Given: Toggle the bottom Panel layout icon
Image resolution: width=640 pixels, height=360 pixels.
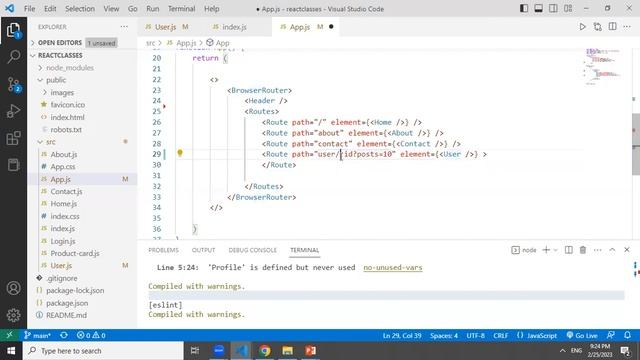Looking at the screenshot, I should coord(538,9).
